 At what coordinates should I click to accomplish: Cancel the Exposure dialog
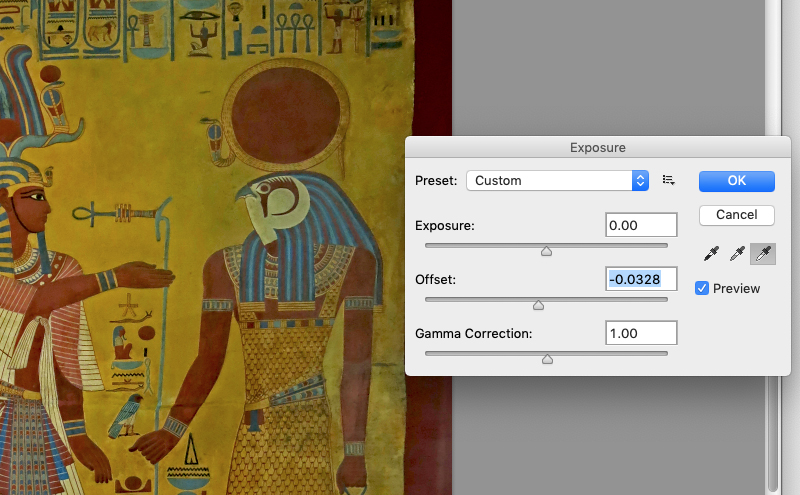point(737,215)
